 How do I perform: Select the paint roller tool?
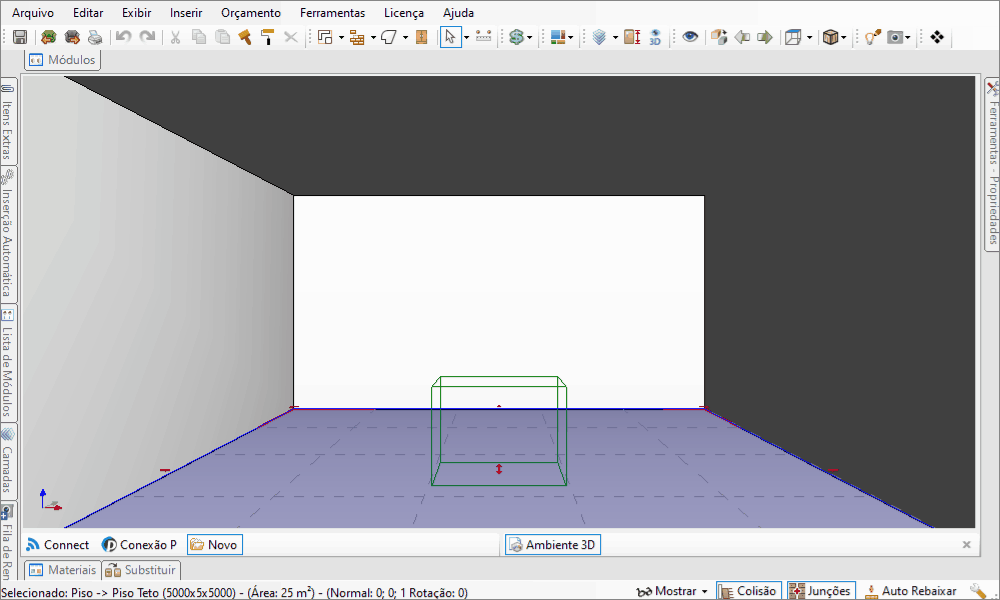coord(268,37)
